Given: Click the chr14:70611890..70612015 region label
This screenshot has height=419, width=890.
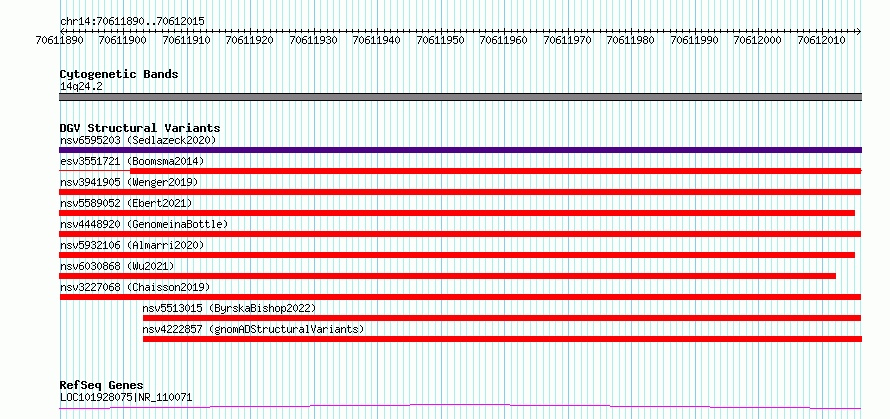Looking at the screenshot, I should [x=132, y=22].
